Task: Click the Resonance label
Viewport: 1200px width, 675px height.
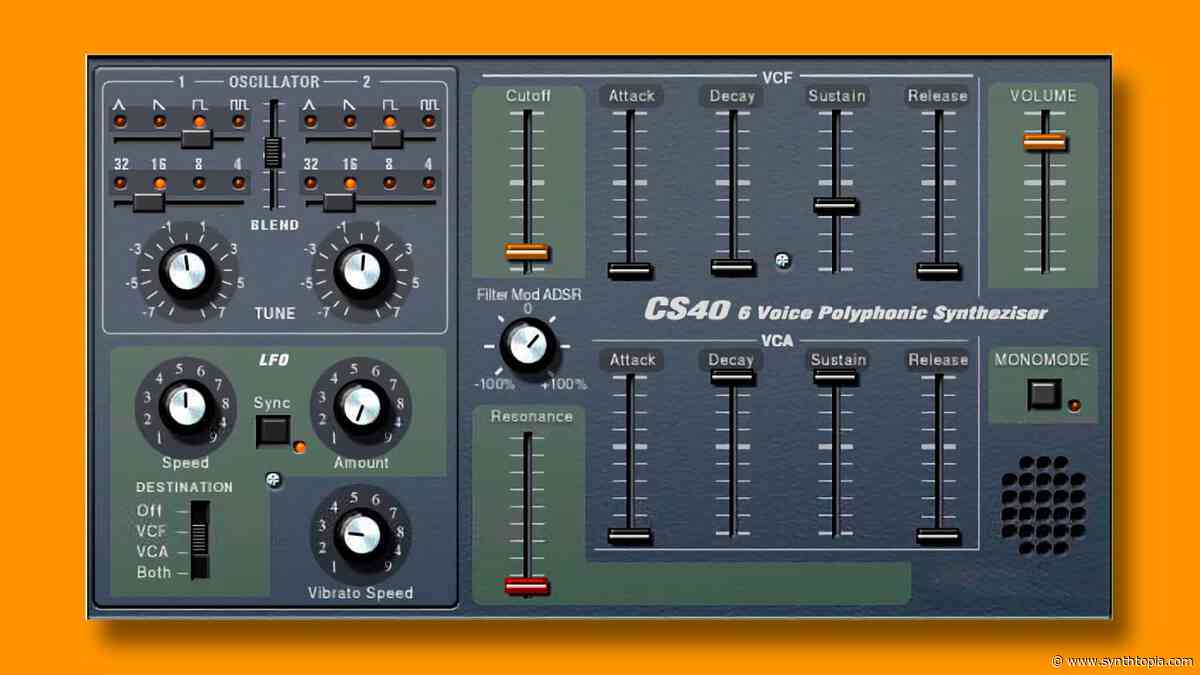Action: tap(531, 416)
